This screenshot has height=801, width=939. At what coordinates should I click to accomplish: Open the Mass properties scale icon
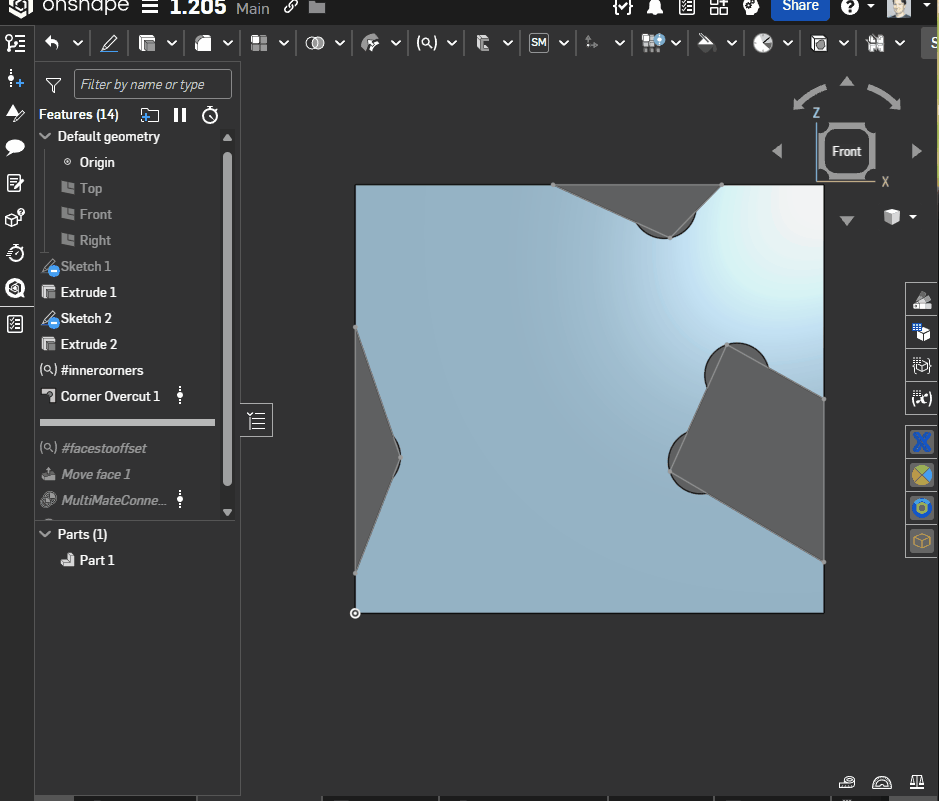917,782
